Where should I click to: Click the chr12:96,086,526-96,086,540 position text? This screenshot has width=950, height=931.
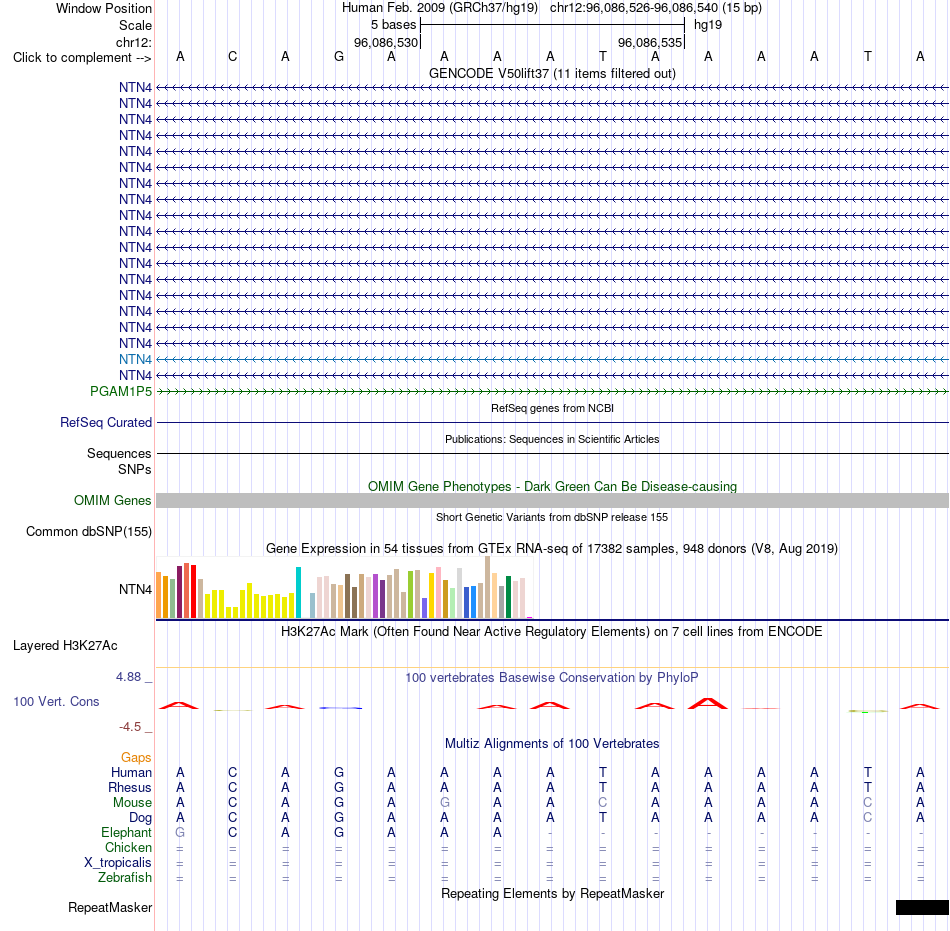point(656,8)
